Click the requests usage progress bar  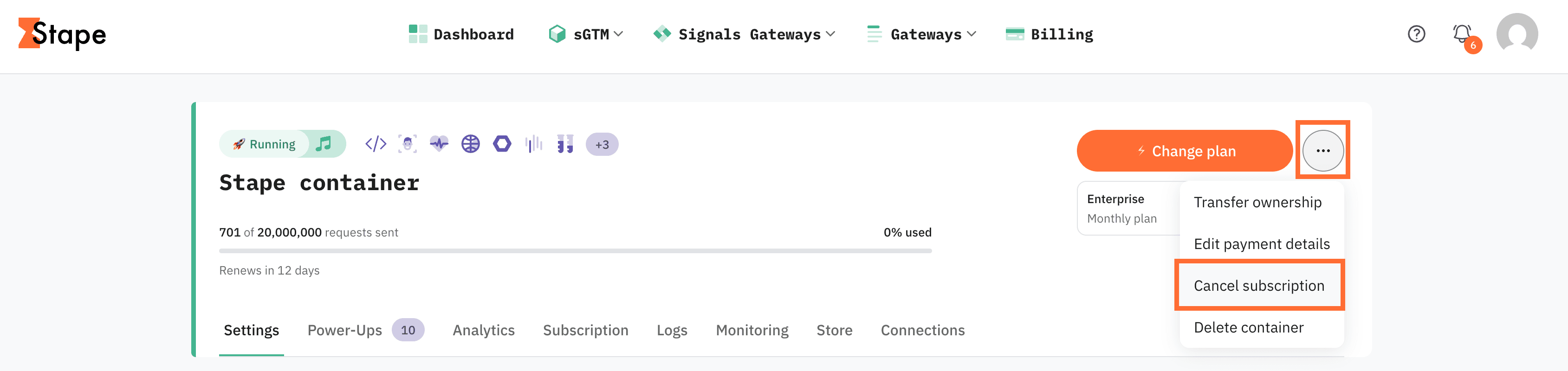pyautogui.click(x=575, y=250)
